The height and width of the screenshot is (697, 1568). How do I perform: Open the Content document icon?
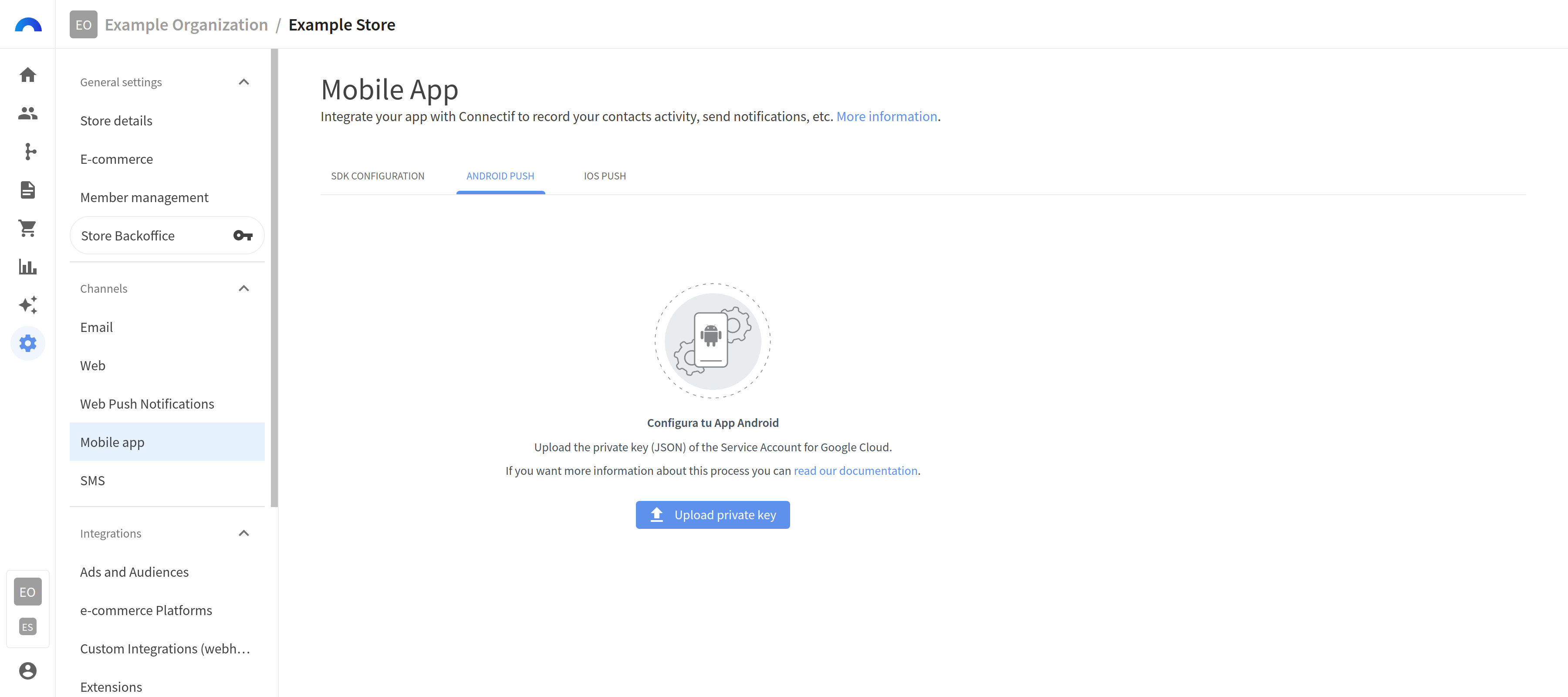(28, 190)
